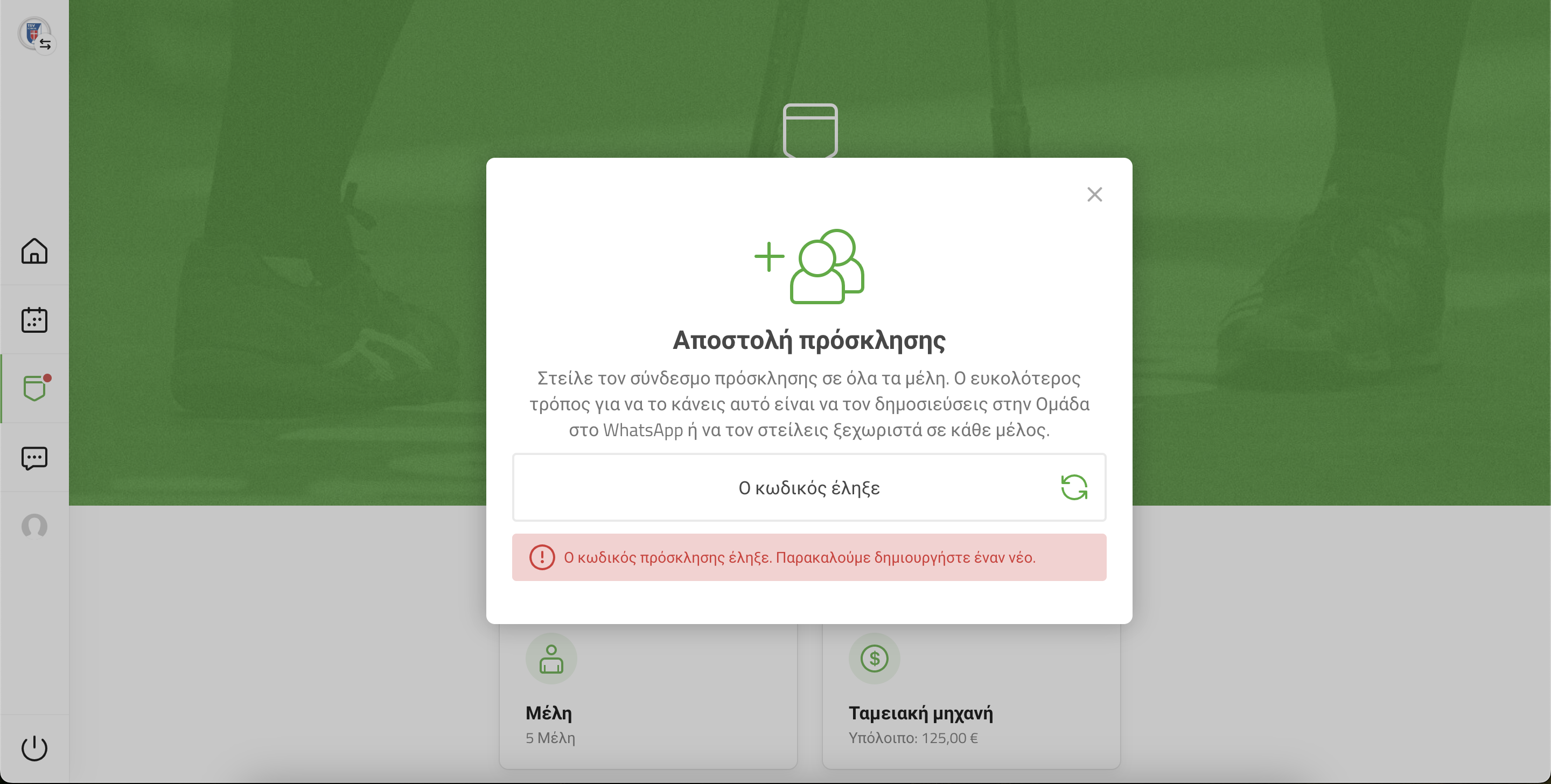Click the 'Ο κωδικός έληξε' code field

[x=809, y=487]
